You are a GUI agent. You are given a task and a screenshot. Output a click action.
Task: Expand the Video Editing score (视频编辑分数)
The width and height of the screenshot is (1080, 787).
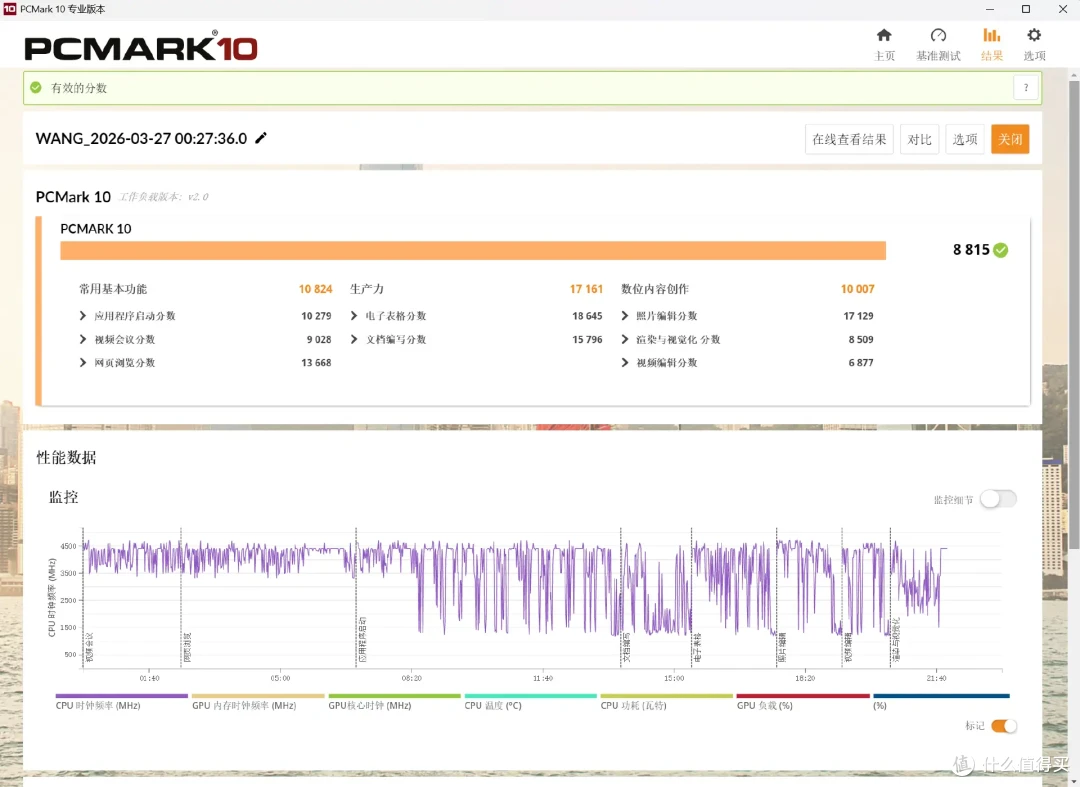point(625,363)
